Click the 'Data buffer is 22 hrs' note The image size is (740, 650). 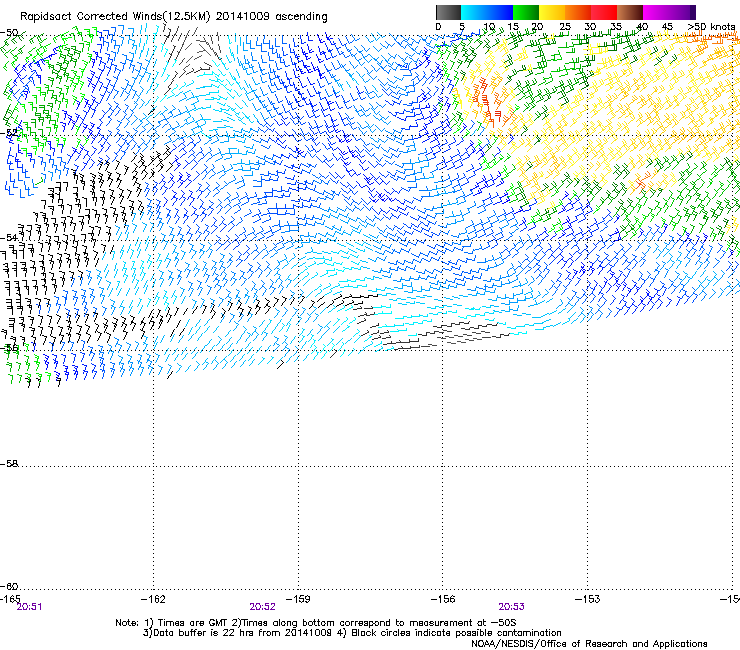pyautogui.click(x=352, y=633)
